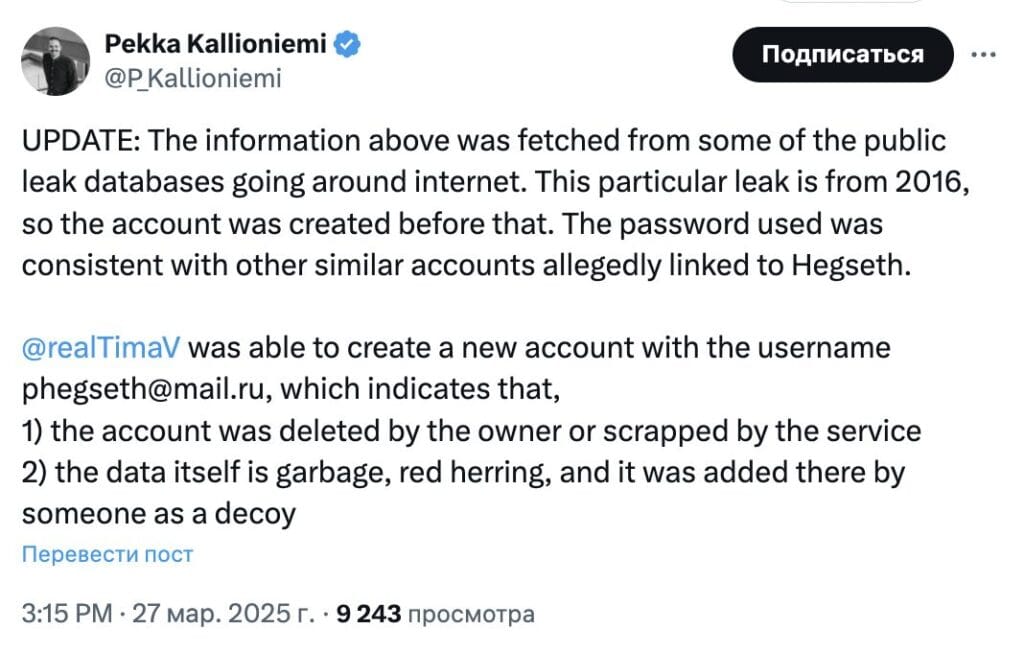Open Pekka Kallioniemi's profile avatar
1024x652 pixels.
click(56, 61)
